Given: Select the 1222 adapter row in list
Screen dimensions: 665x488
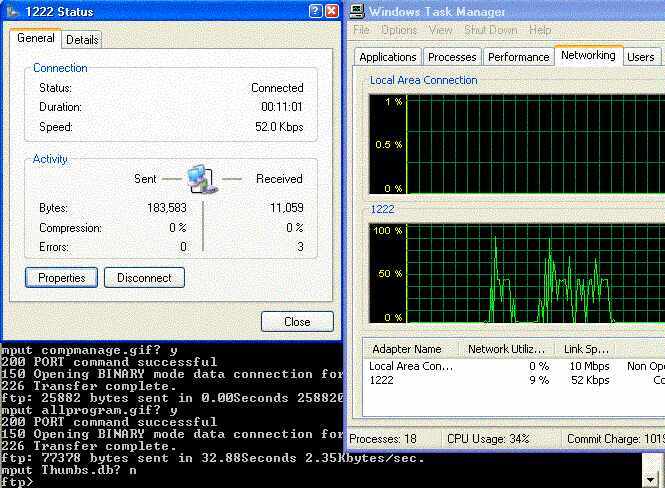Looking at the screenshot, I should tap(514, 380).
